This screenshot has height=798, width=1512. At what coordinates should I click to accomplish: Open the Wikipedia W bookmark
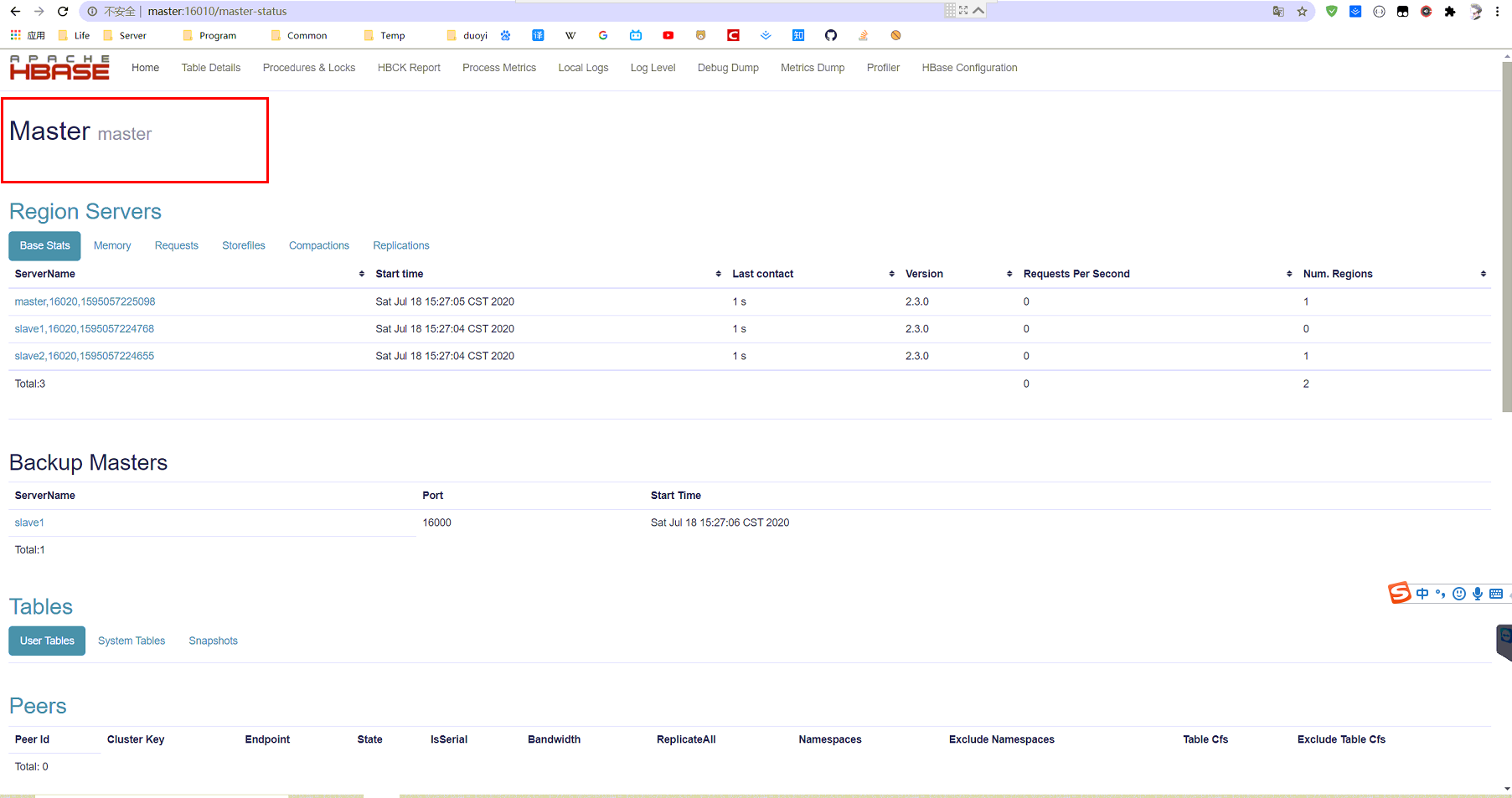click(x=570, y=35)
